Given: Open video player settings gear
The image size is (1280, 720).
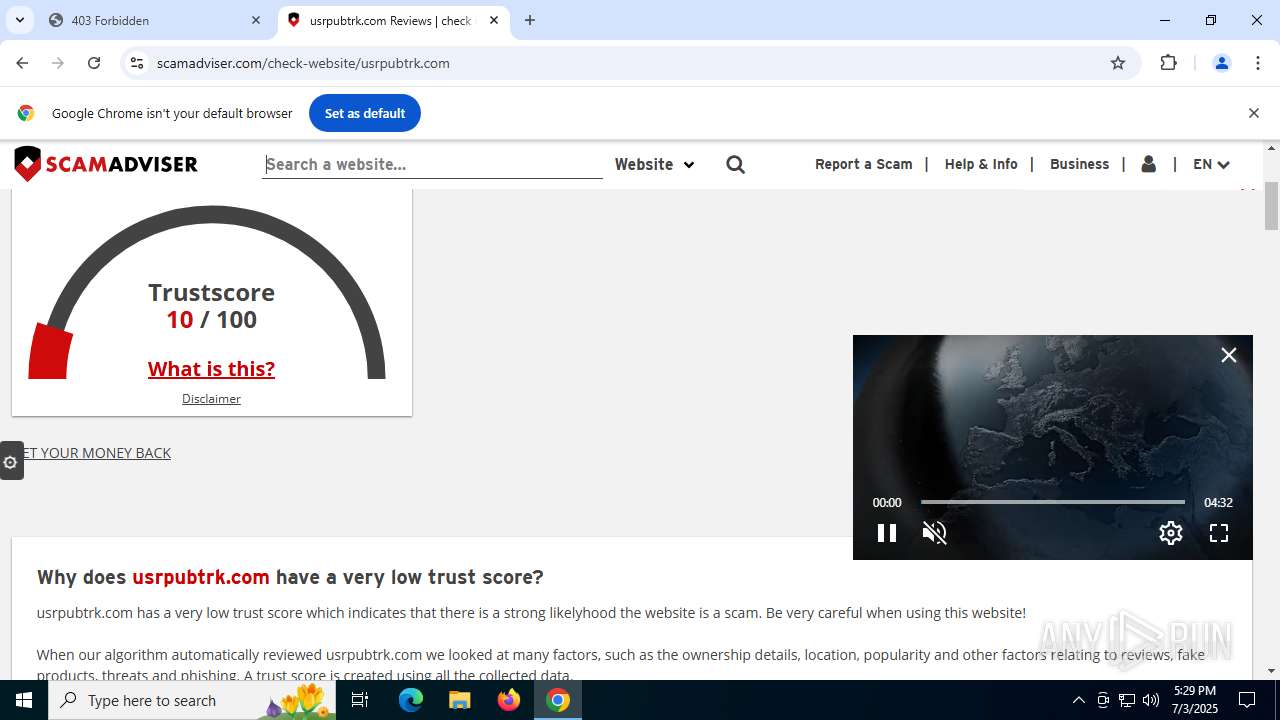Looking at the screenshot, I should pyautogui.click(x=1171, y=533).
